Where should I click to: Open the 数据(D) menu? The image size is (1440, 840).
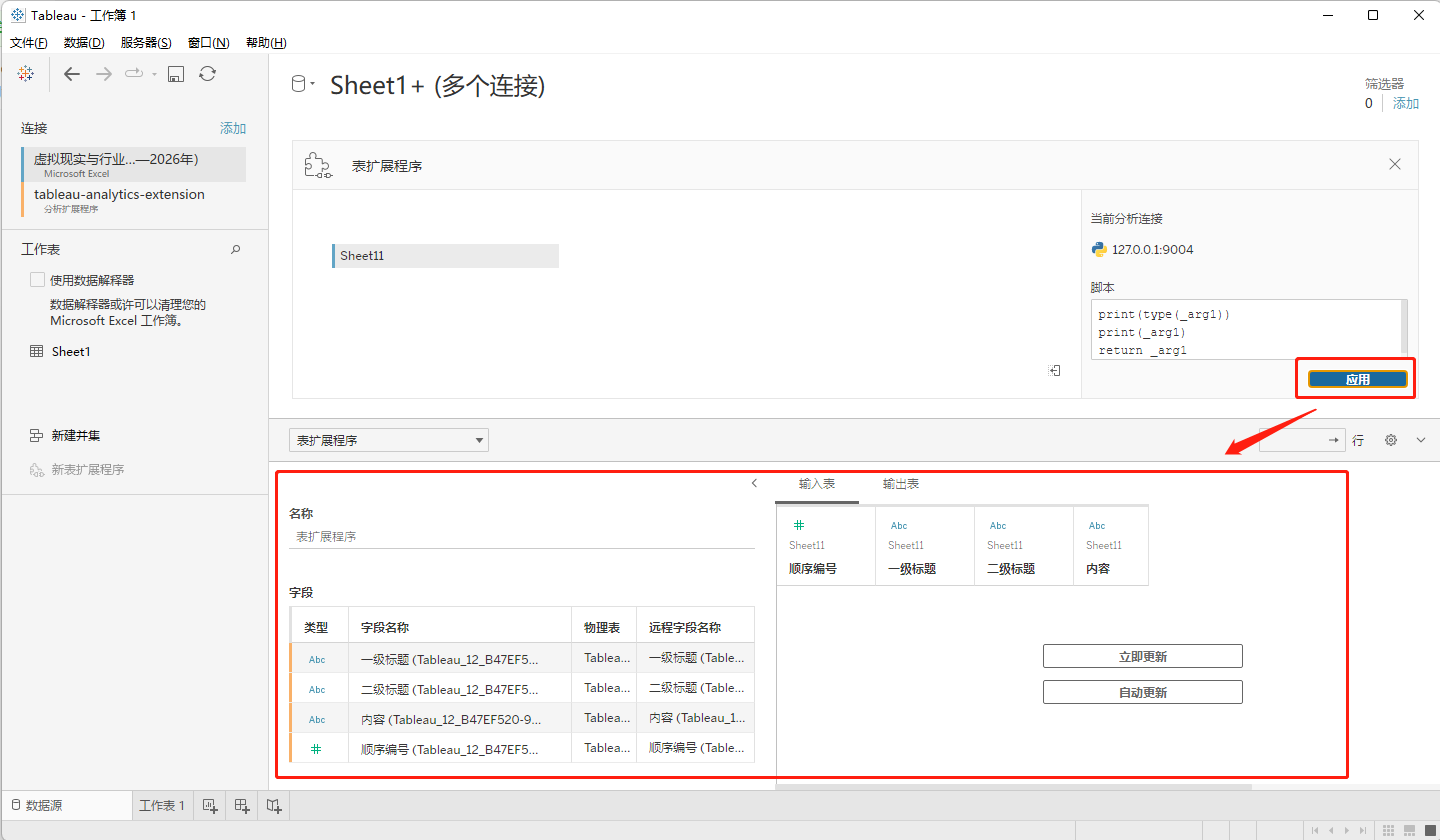click(x=84, y=43)
